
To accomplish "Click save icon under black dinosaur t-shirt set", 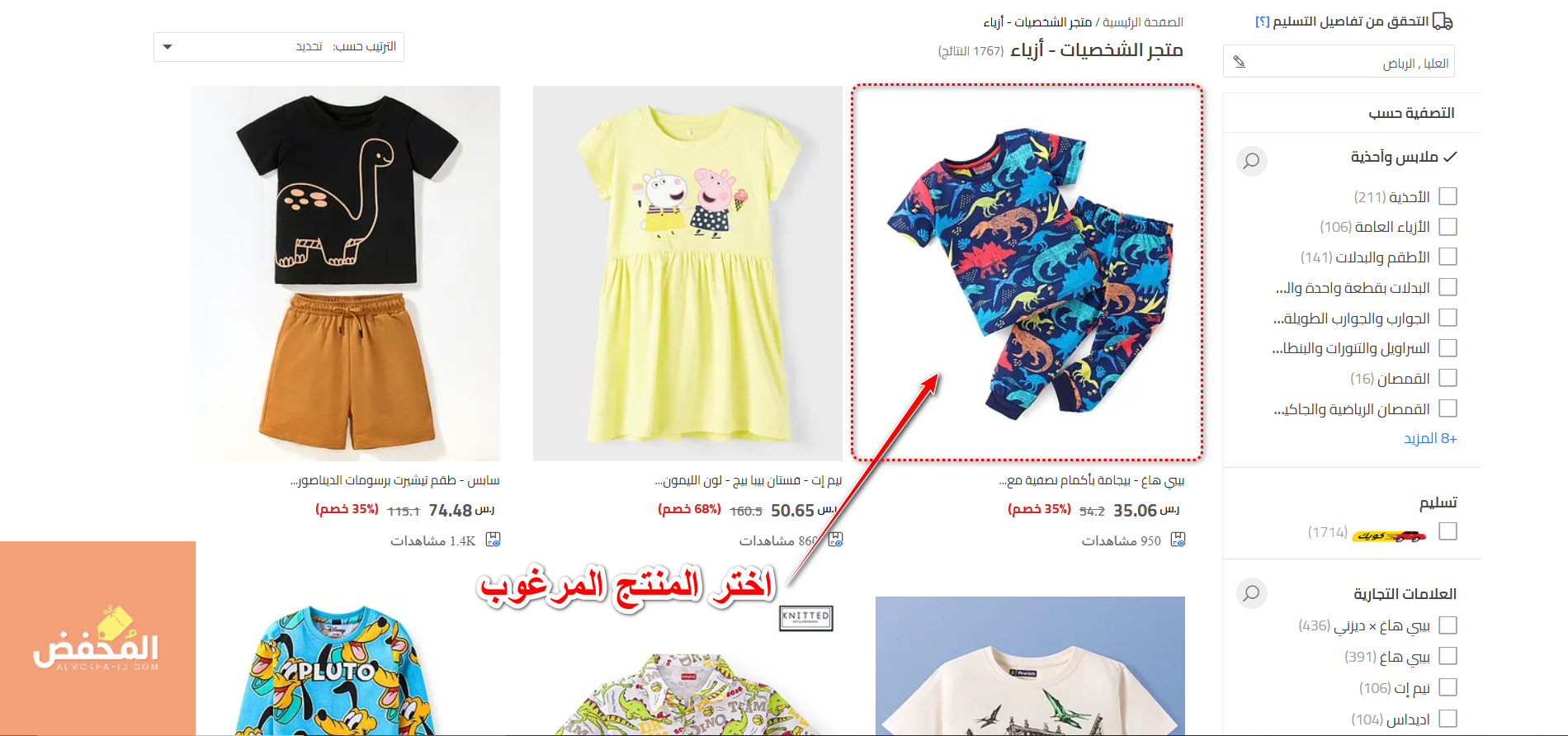I will [x=494, y=540].
